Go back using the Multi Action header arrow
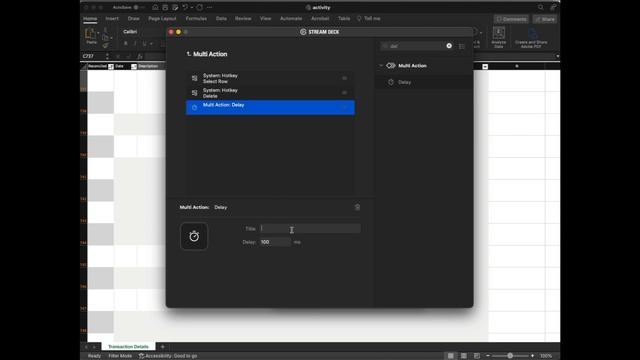Viewport: 640px width, 360px height. click(x=189, y=54)
